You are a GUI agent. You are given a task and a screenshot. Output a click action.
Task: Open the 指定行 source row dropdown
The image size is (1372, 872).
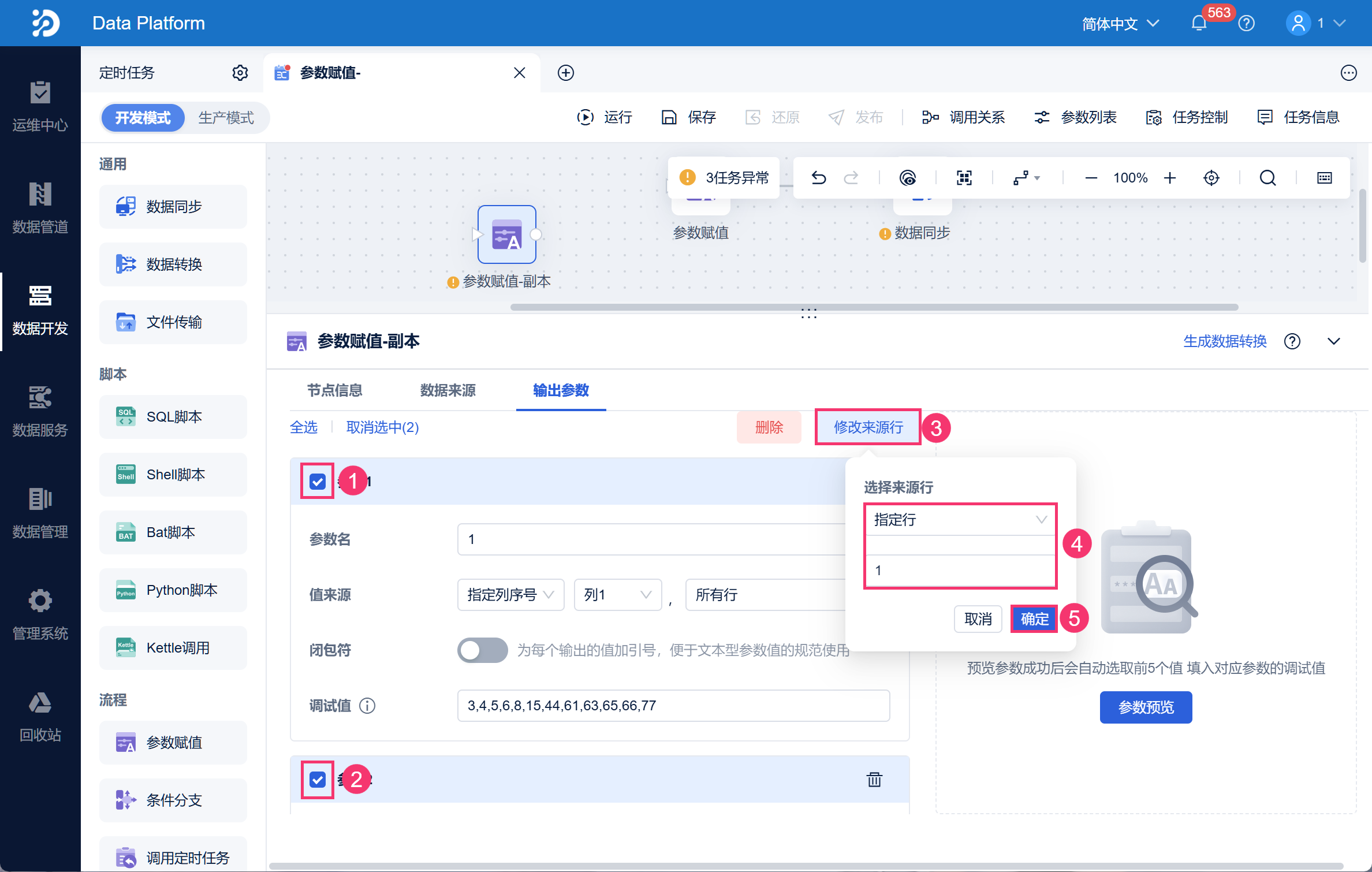[960, 520]
